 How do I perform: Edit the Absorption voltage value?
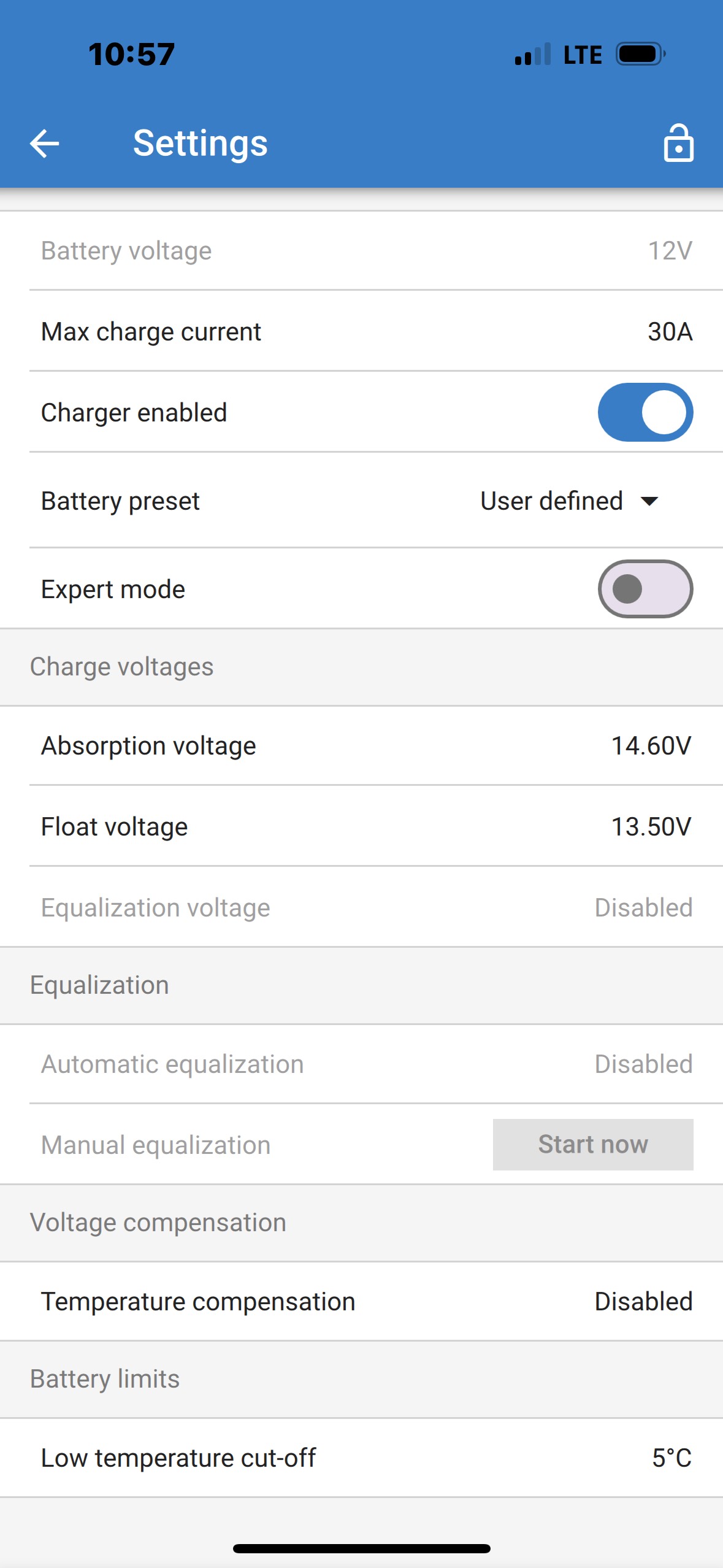click(651, 746)
